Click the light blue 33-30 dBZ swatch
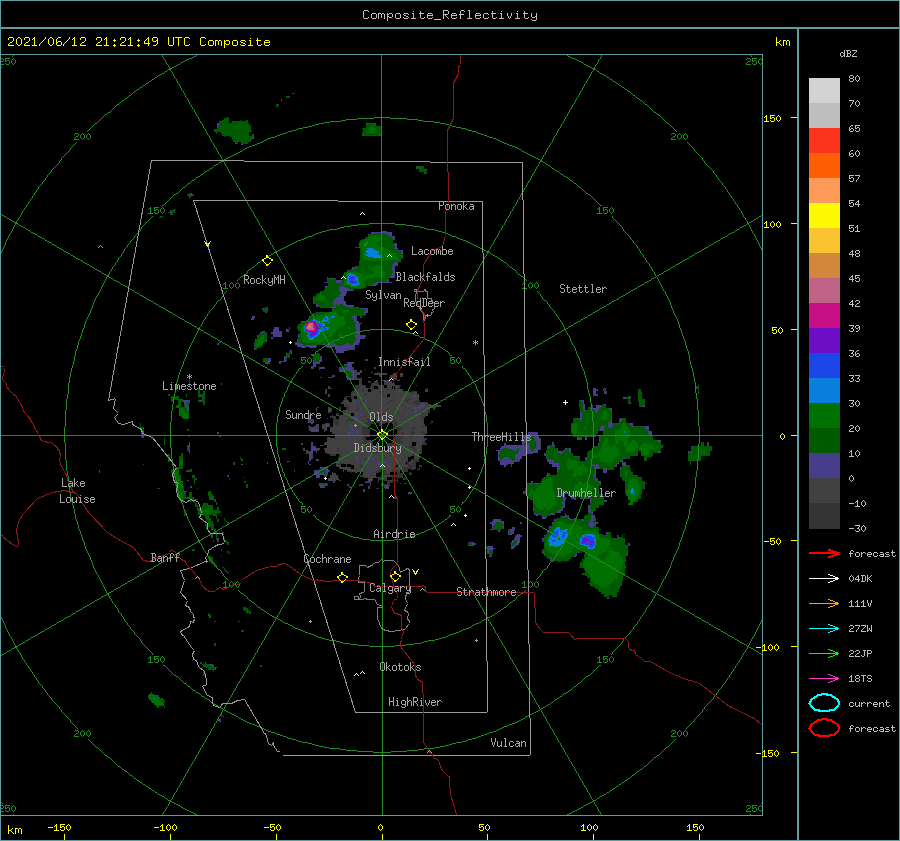Screen dimensions: 900x841 [824, 390]
